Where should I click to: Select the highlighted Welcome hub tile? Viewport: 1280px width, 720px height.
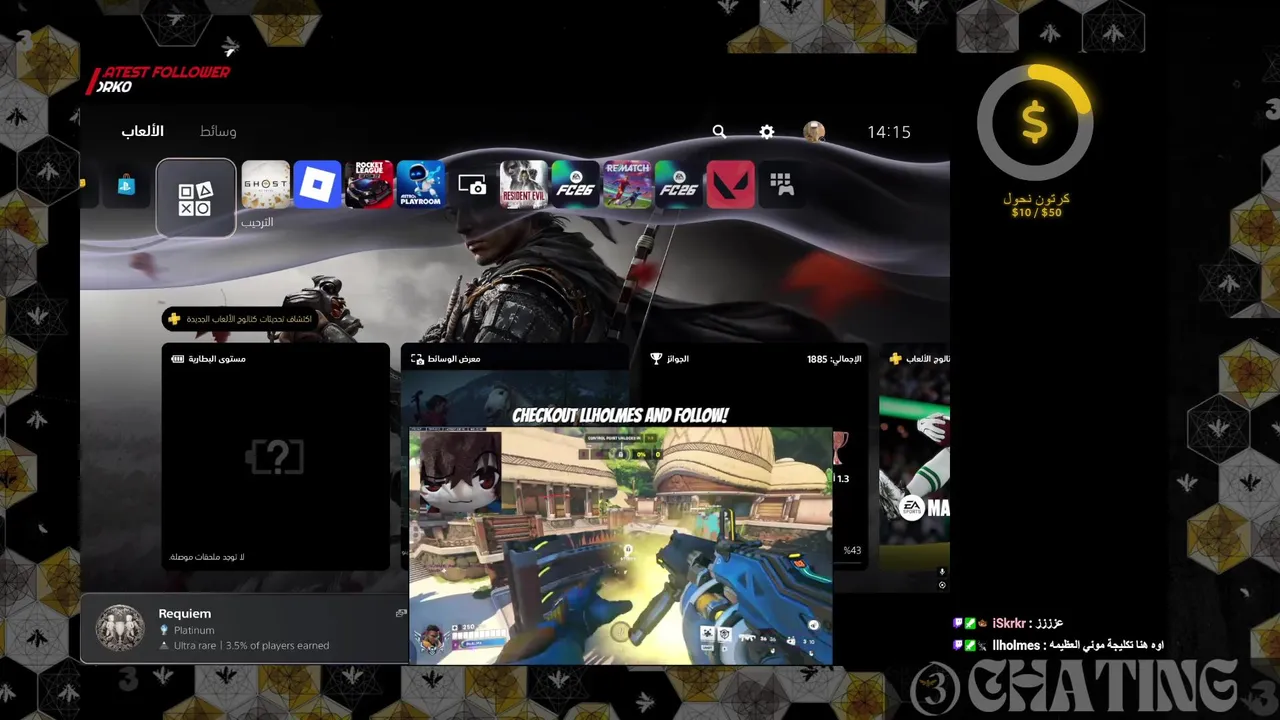click(x=196, y=198)
